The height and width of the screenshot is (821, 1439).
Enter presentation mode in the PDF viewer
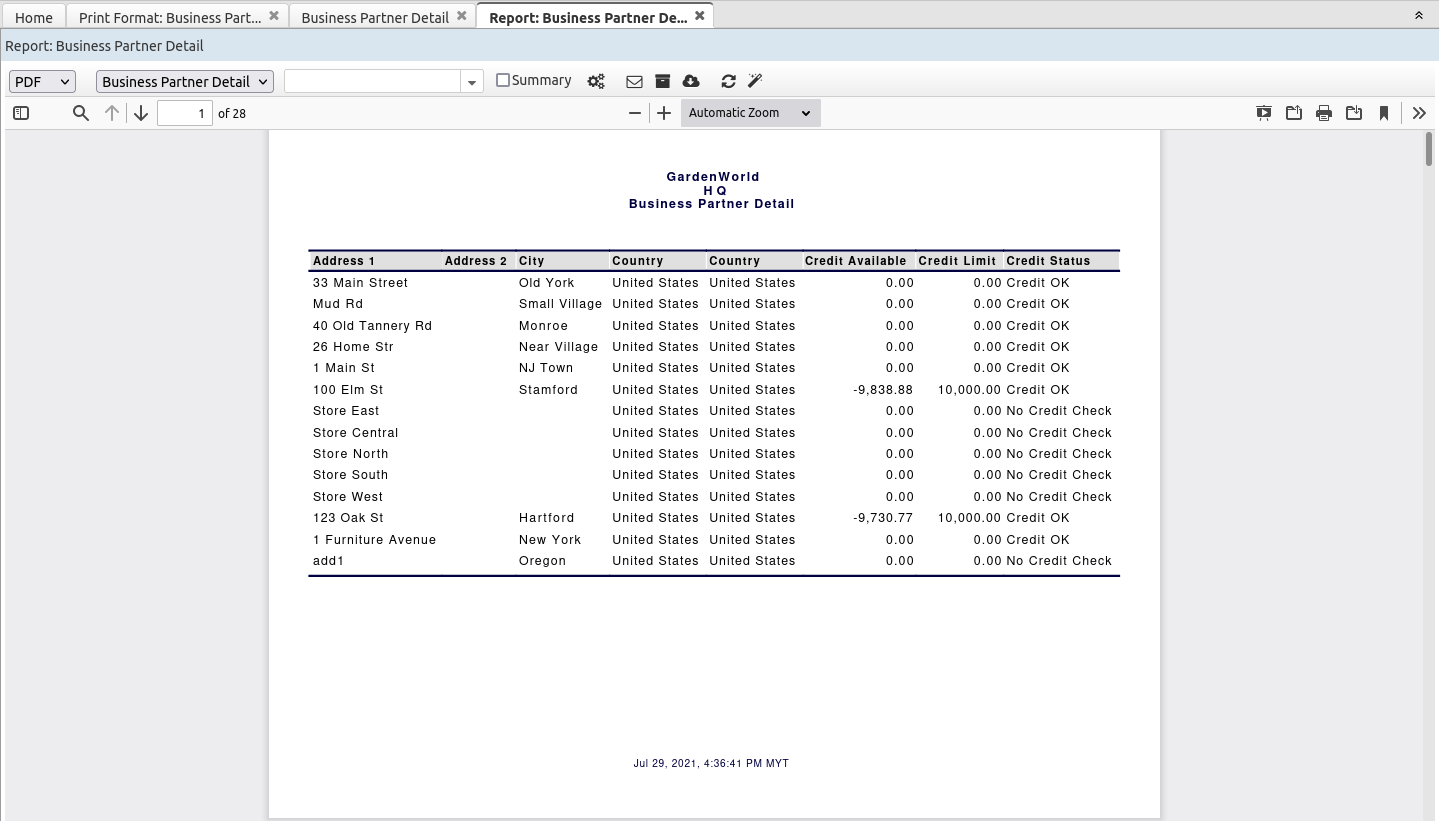(x=1263, y=113)
